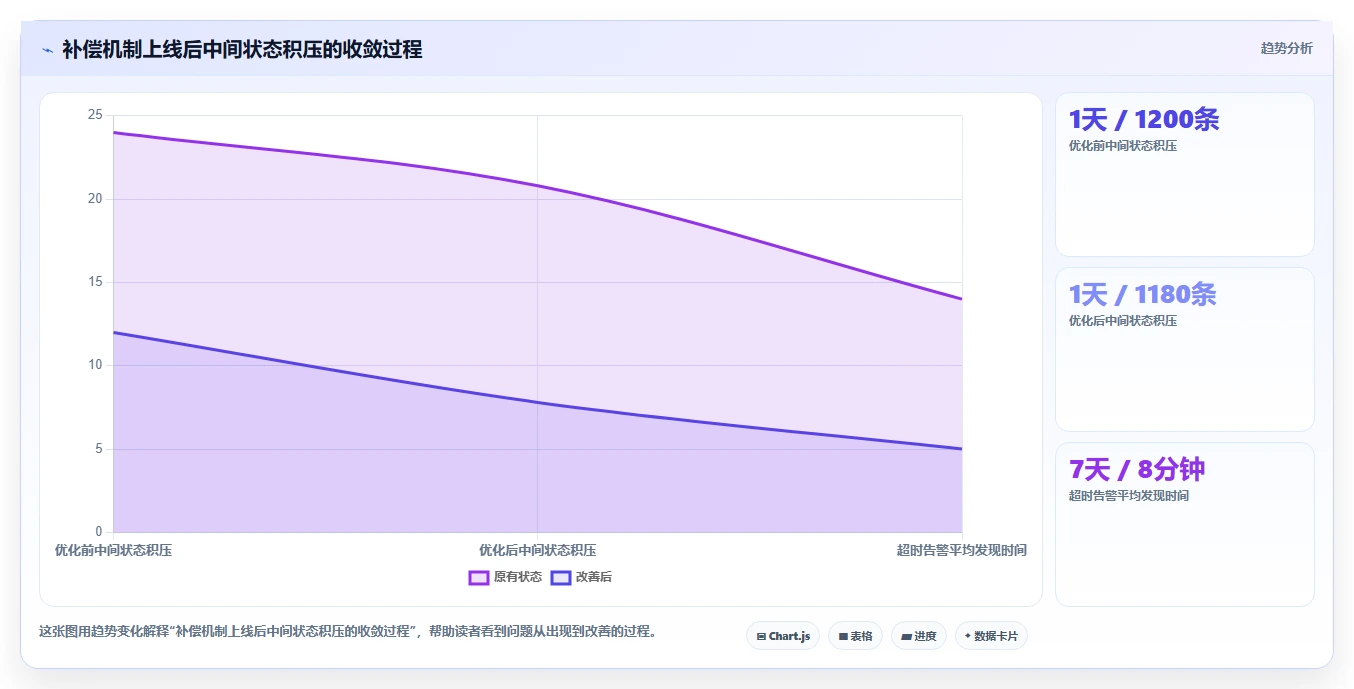Toggle the 原有状态 legend item
Image resolution: width=1354 pixels, height=689 pixels.
pos(506,577)
